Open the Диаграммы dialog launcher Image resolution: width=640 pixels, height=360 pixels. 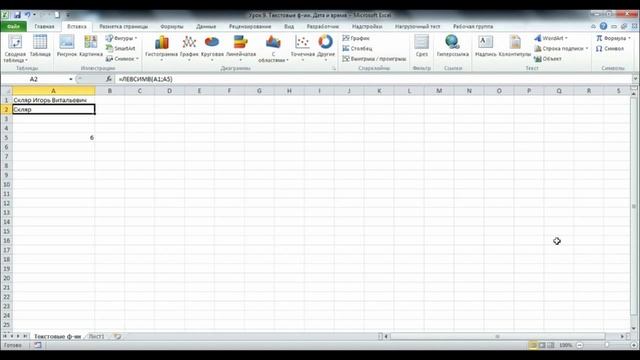click(x=333, y=69)
